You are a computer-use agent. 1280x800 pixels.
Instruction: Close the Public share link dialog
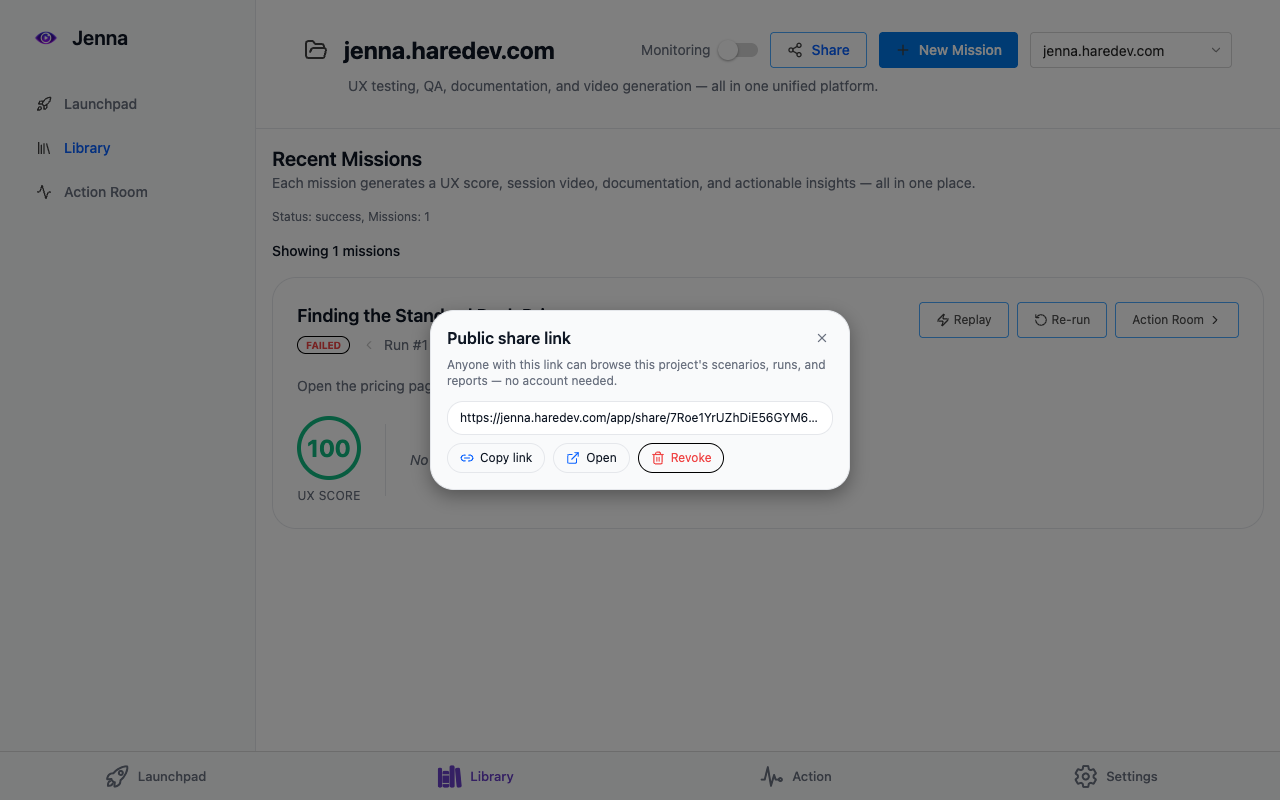pyautogui.click(x=822, y=338)
